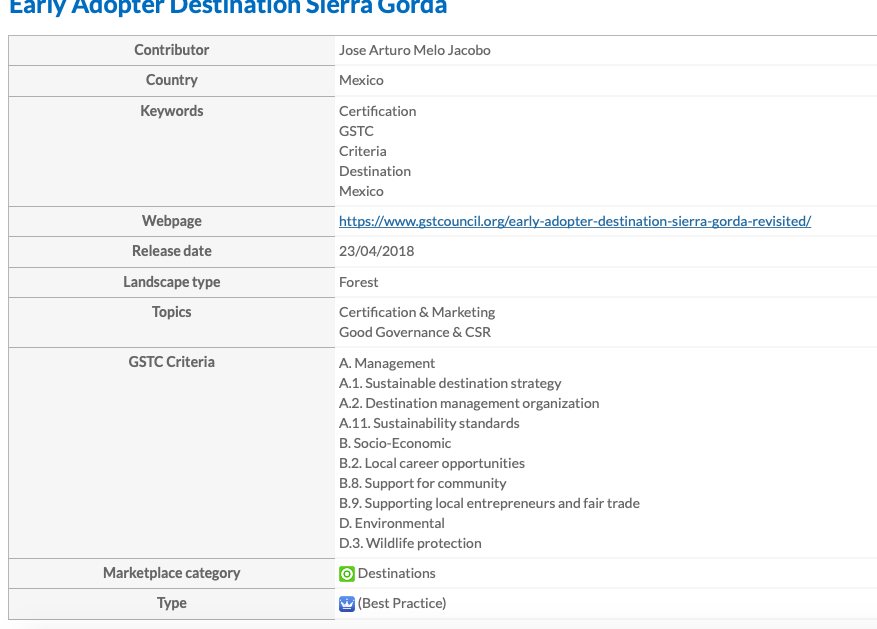Select the (Best Practice) type text
The height and width of the screenshot is (629, 877).
click(402, 603)
